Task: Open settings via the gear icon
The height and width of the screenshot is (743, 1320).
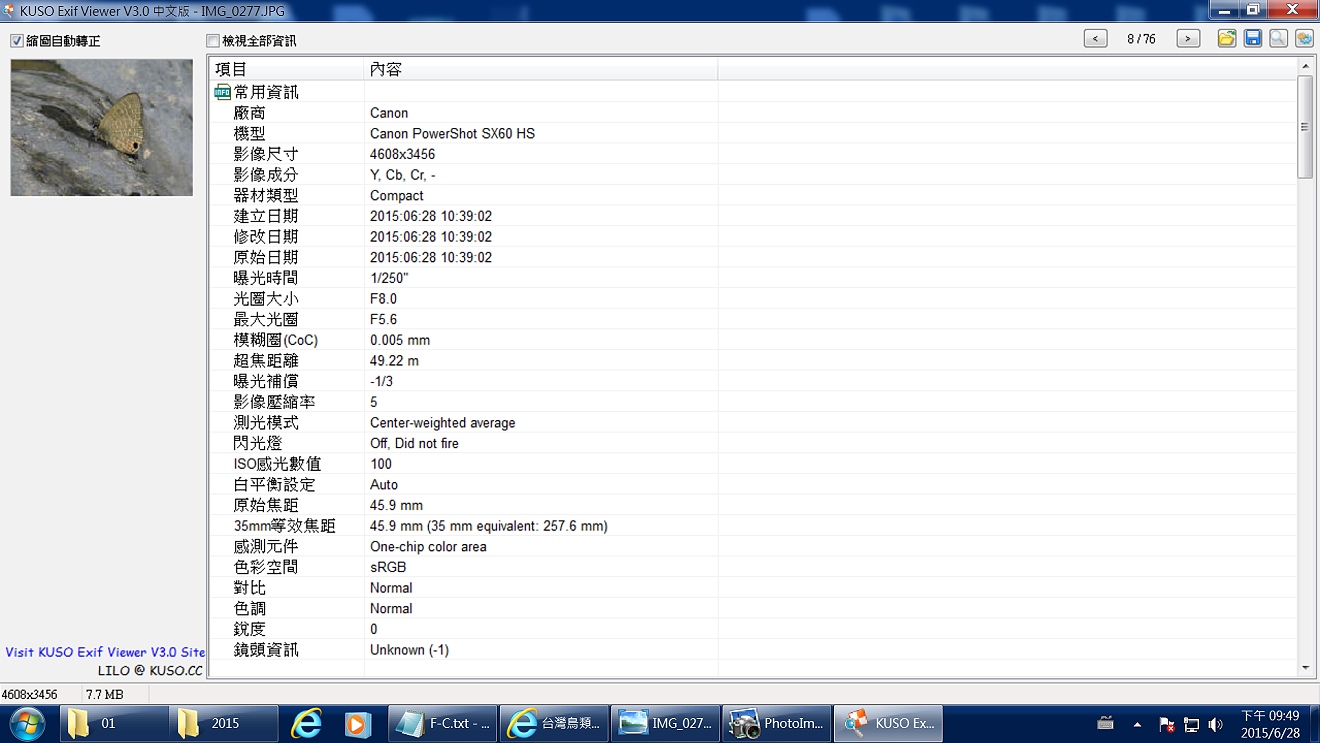Action: point(1304,39)
